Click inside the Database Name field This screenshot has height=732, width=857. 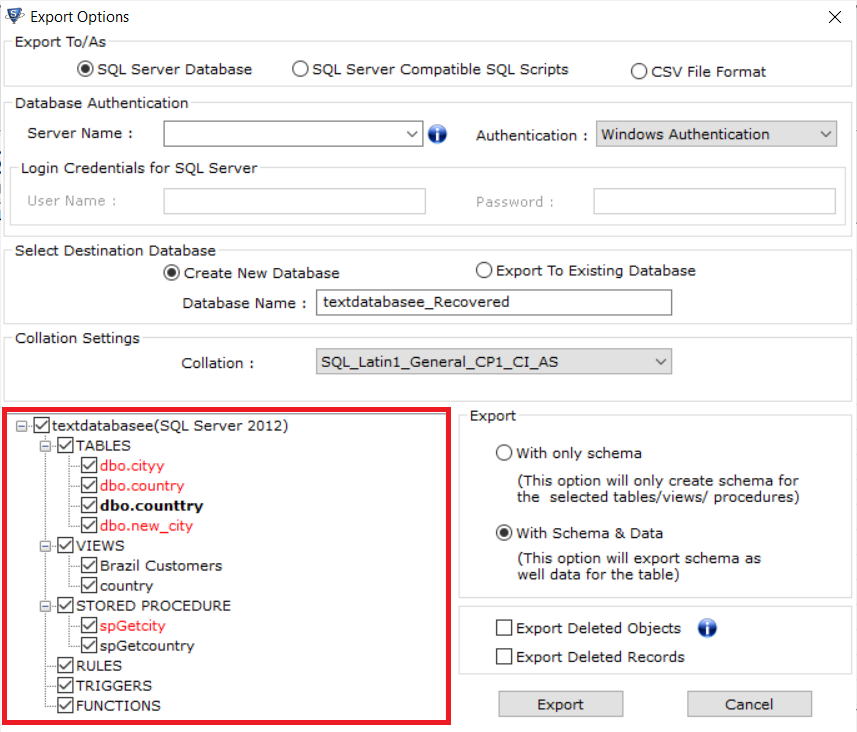click(493, 302)
